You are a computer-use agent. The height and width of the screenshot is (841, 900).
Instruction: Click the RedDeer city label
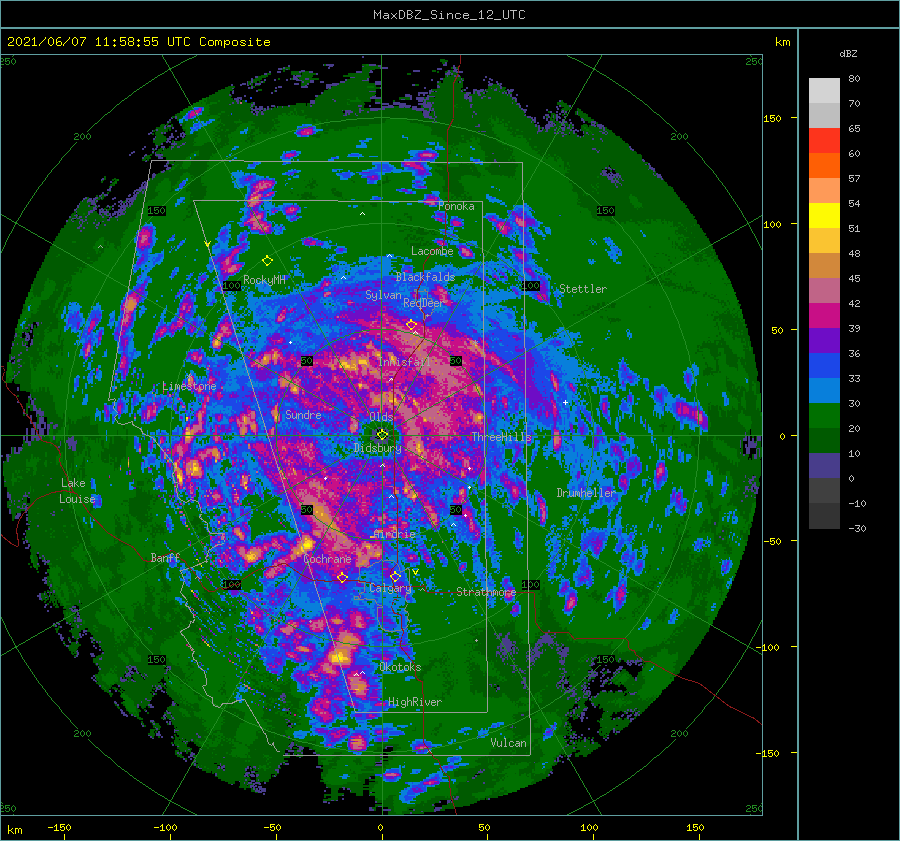[x=424, y=303]
